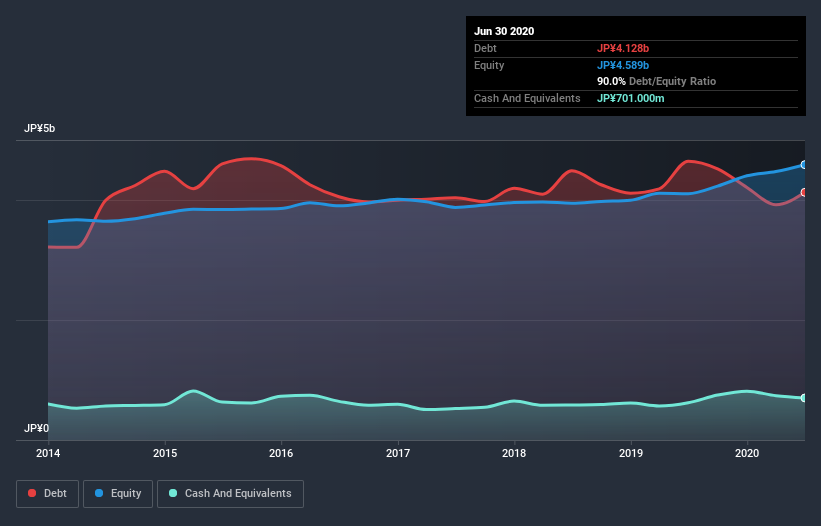Toggle the Debt series in the legend

(49, 493)
